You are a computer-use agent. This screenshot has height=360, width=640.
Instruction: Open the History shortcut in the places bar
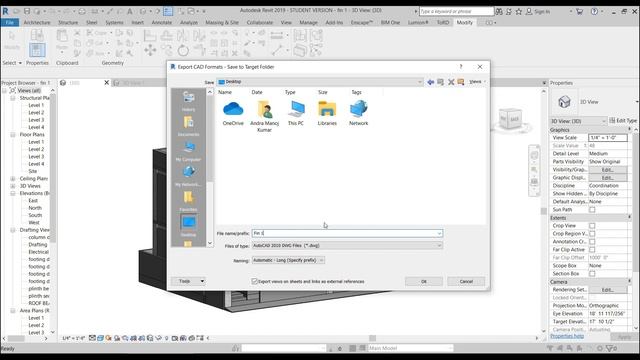[189, 101]
